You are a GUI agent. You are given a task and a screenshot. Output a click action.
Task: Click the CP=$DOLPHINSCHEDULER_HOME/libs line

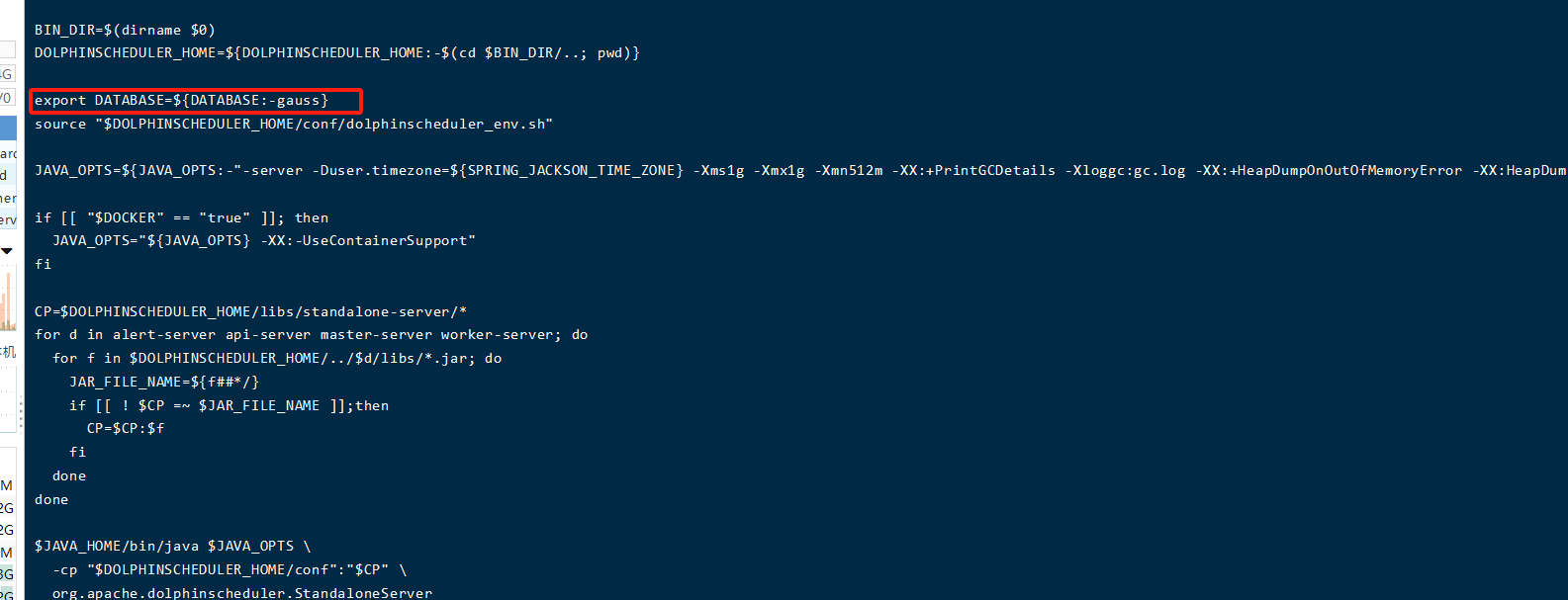tap(250, 312)
